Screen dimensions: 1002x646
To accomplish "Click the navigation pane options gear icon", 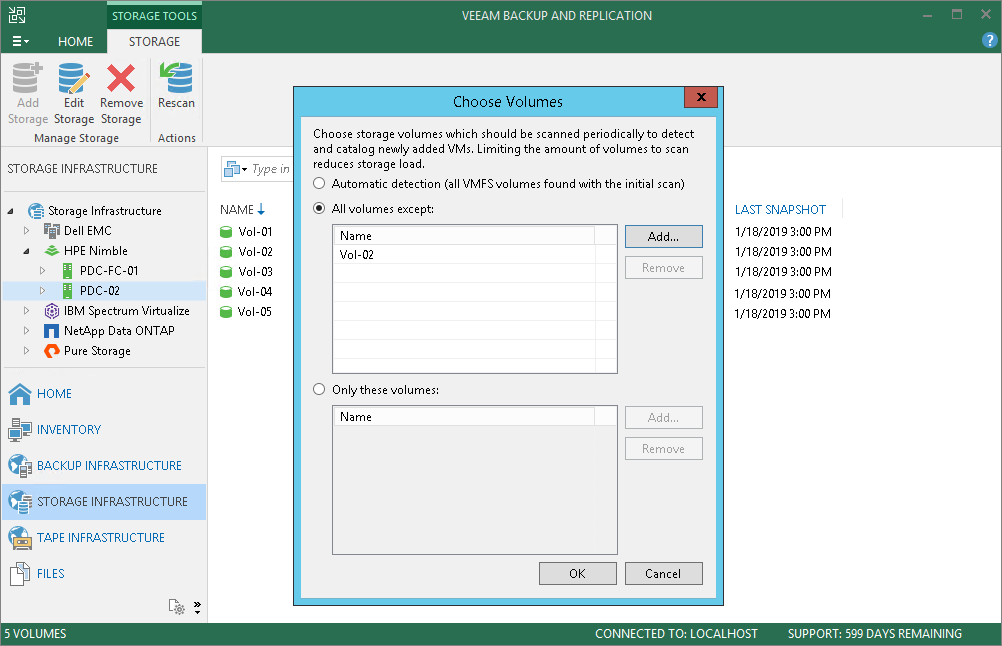I will [176, 606].
